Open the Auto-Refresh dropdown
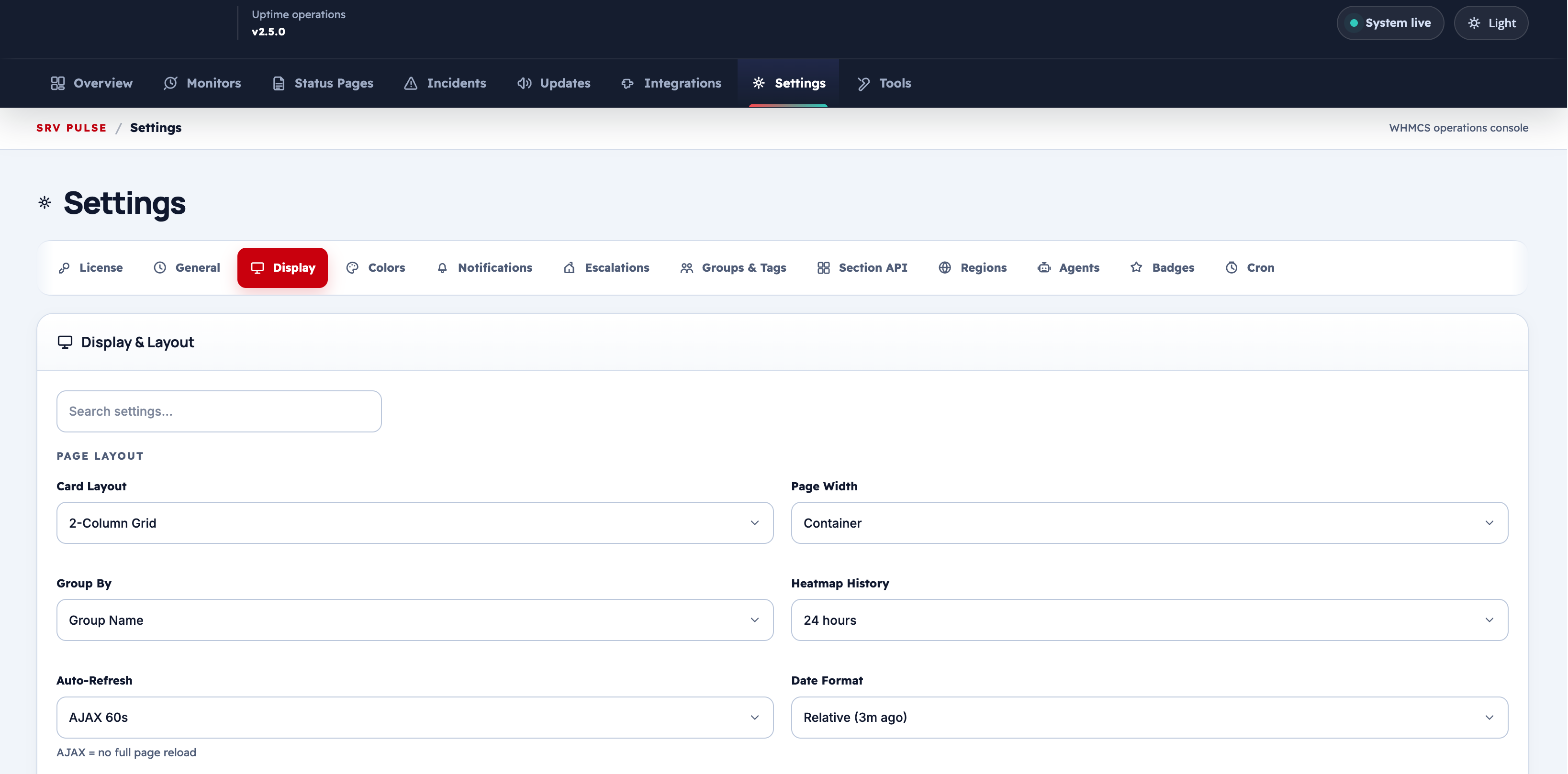Screen dimensions: 1568x774 tap(415, 718)
